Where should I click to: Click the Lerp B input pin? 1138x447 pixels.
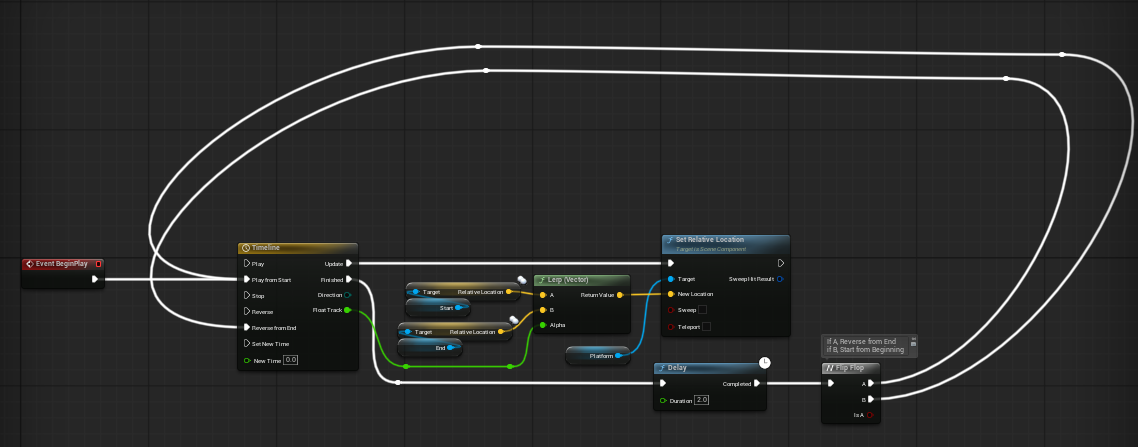click(543, 310)
